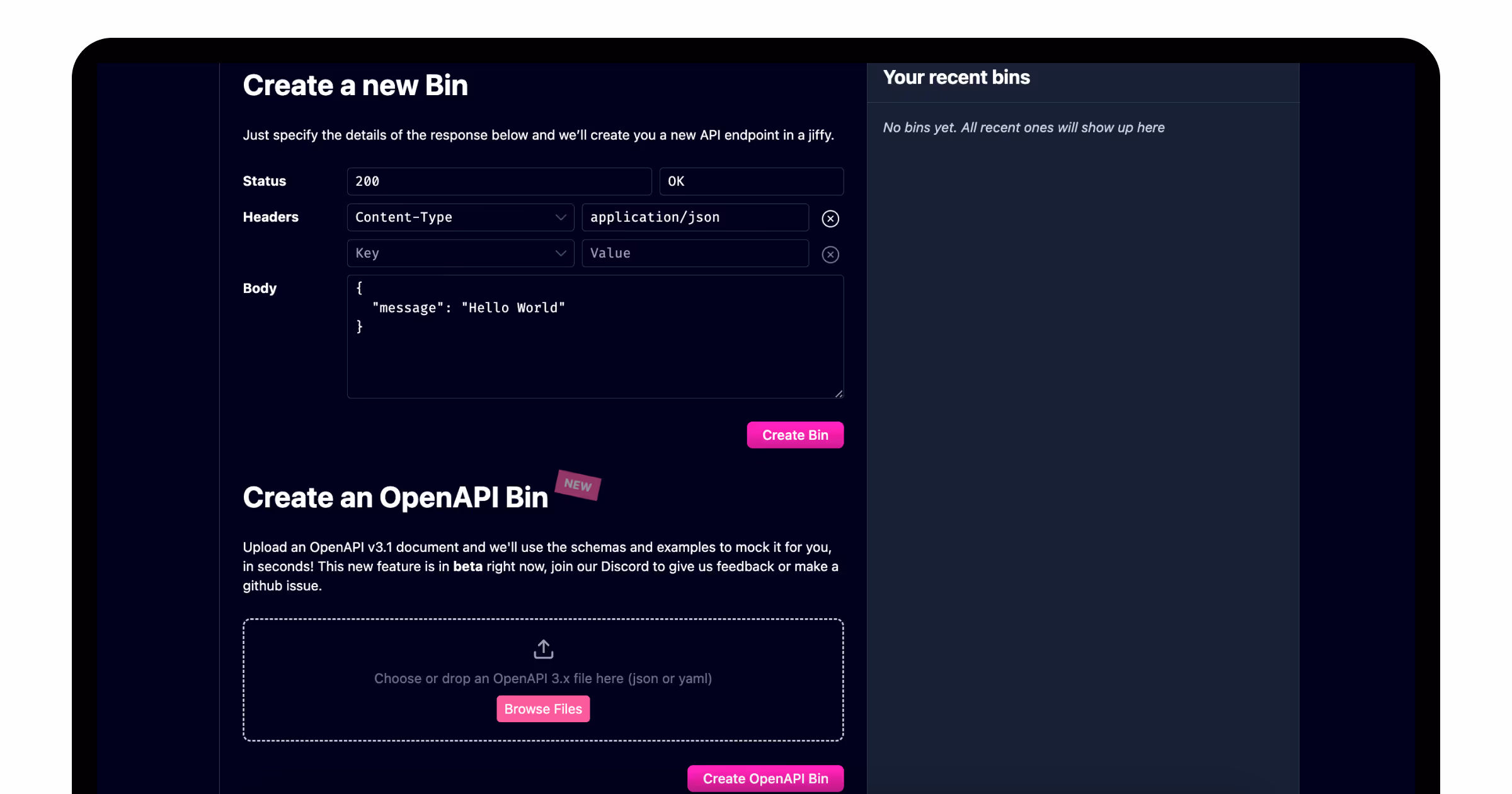Remove the Content-Type header row
The image size is (1512, 794).
coord(830,219)
